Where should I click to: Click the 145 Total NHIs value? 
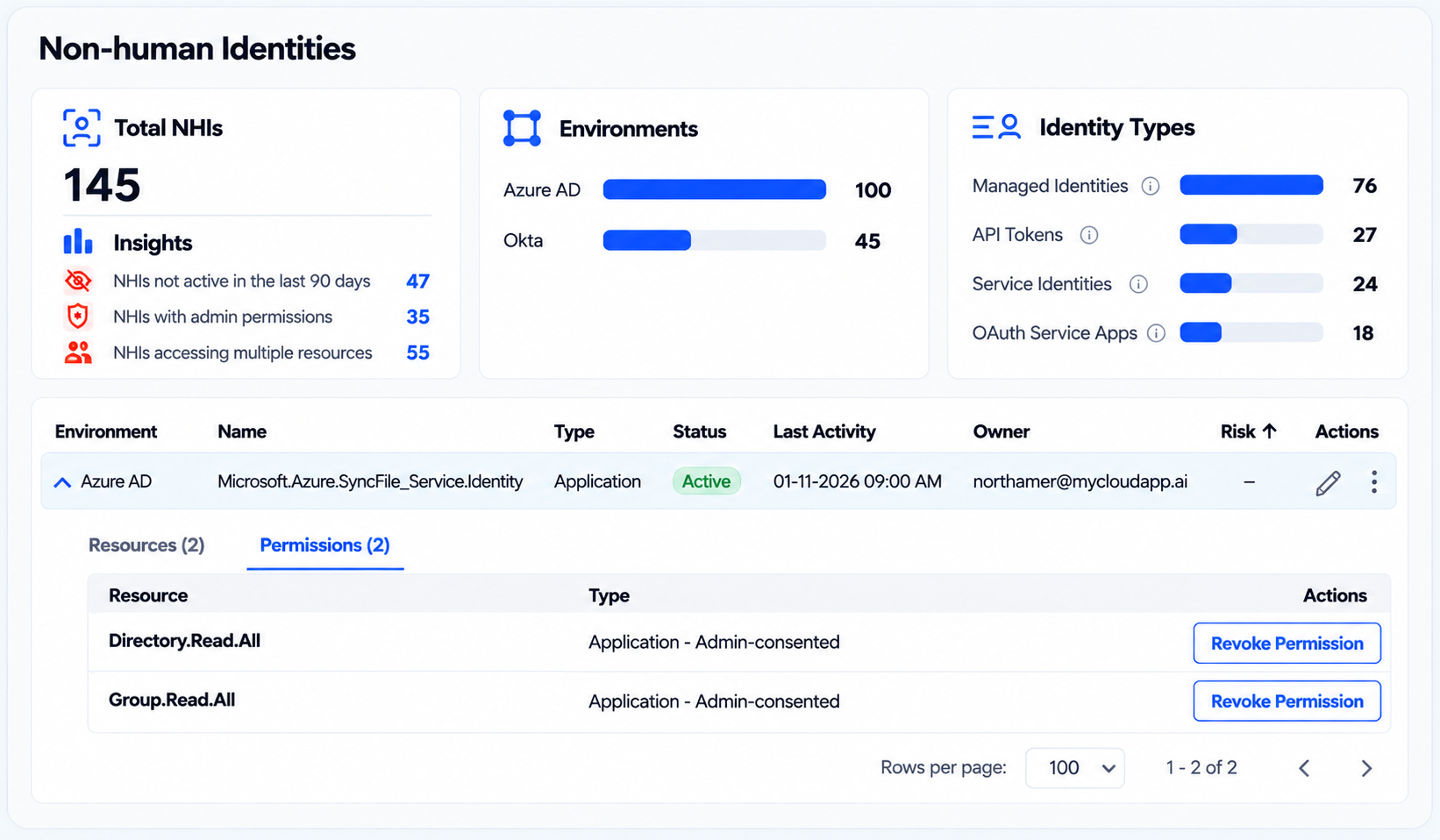(x=102, y=185)
